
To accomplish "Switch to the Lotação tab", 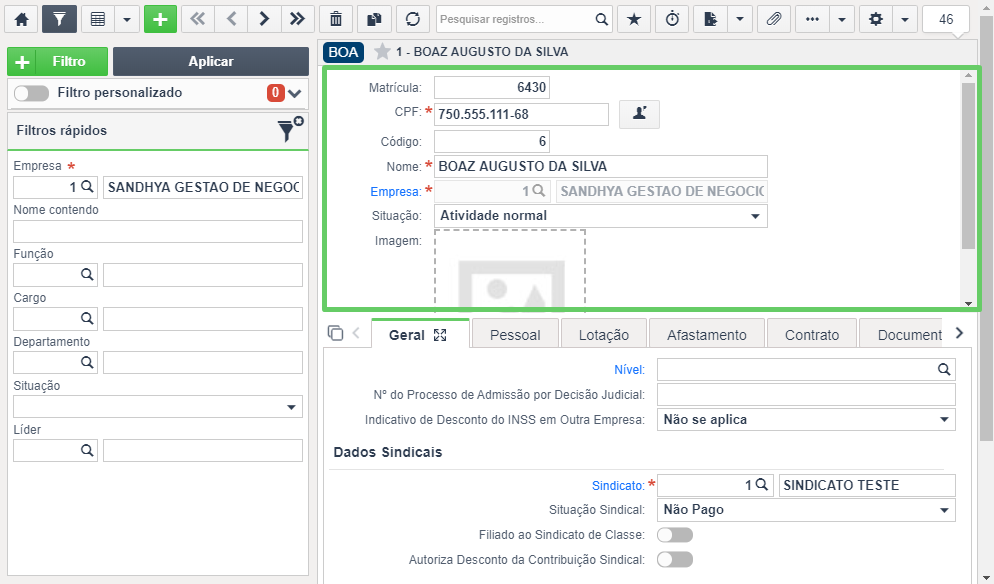I will [604, 334].
